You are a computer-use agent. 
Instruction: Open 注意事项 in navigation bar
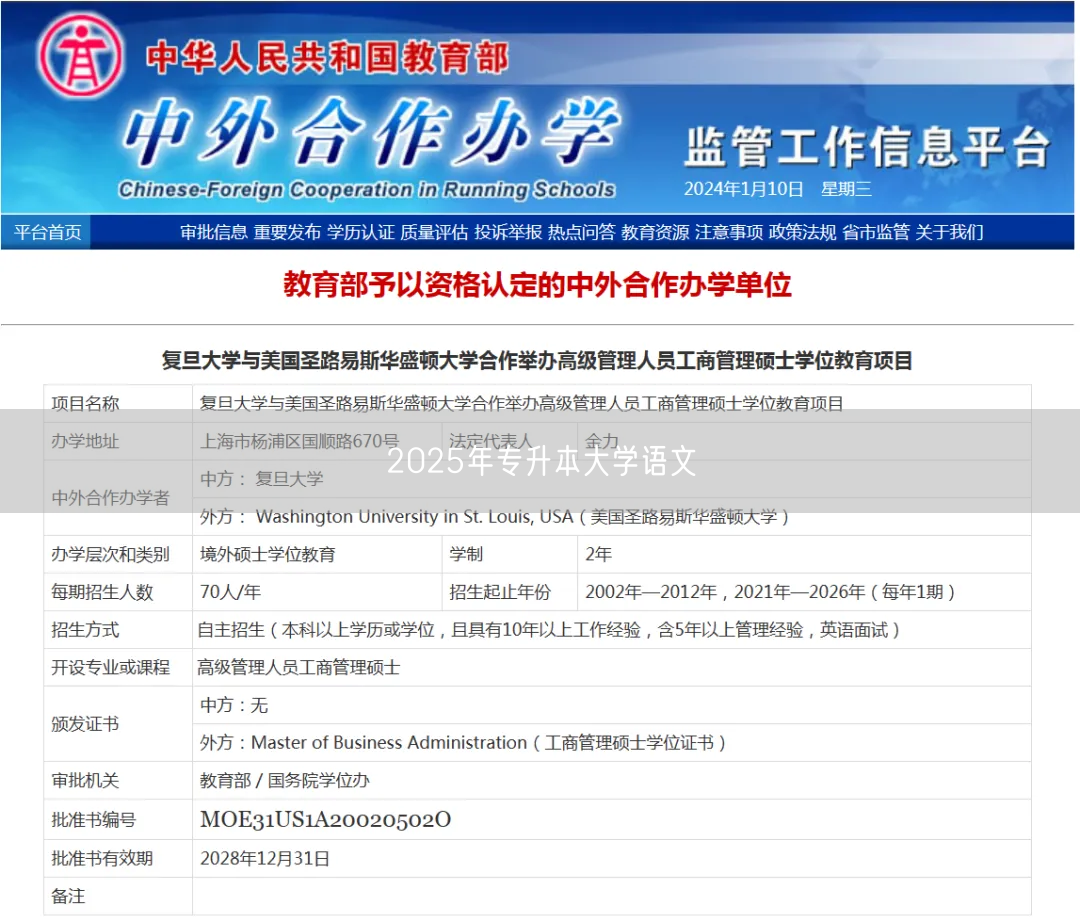[729, 232]
